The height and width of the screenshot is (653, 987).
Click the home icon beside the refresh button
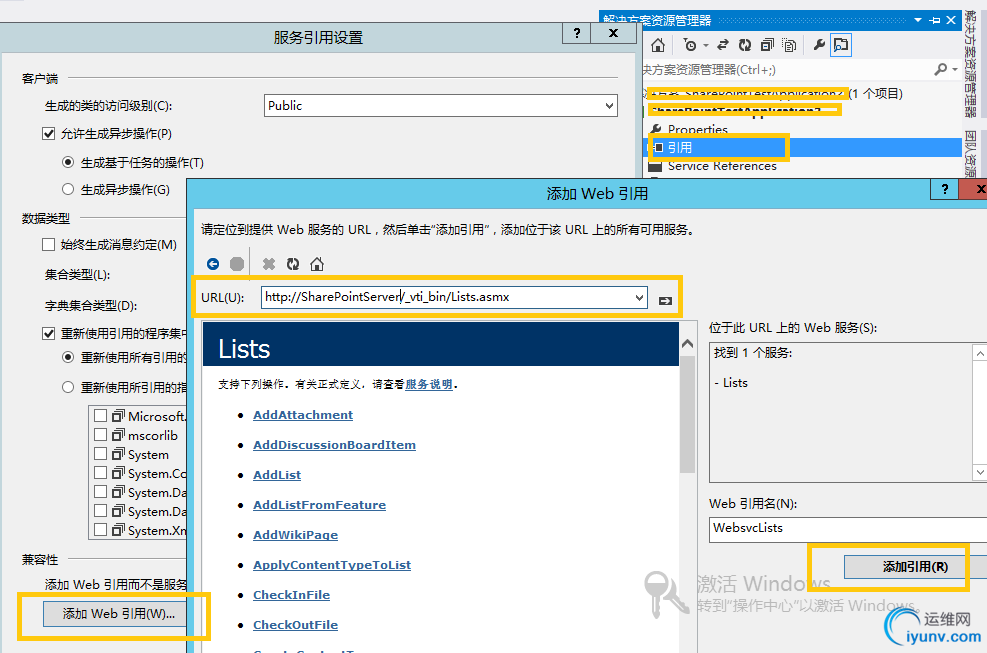(317, 264)
